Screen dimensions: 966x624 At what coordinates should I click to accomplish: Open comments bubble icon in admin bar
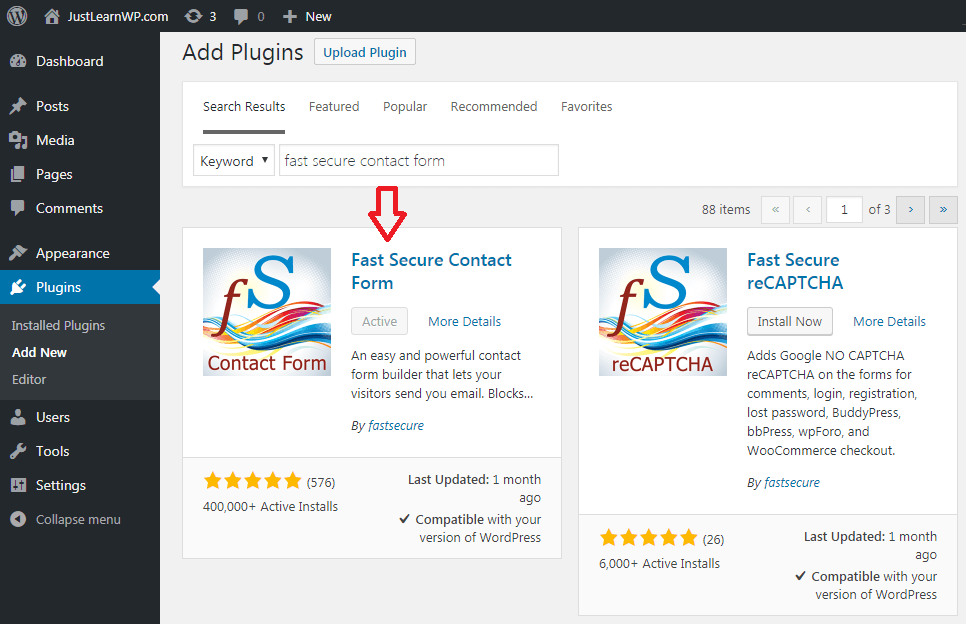[x=241, y=17]
